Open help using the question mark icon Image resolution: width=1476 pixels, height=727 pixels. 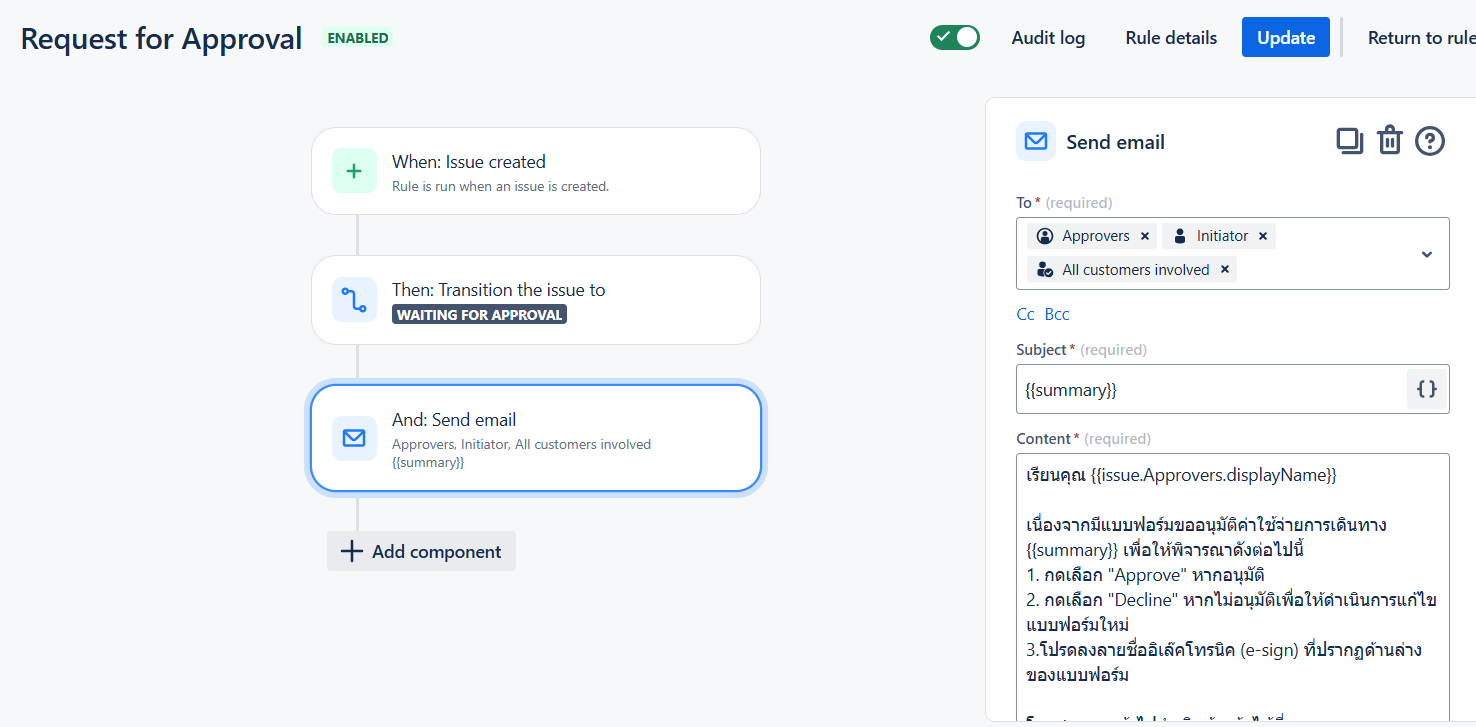pos(1429,141)
